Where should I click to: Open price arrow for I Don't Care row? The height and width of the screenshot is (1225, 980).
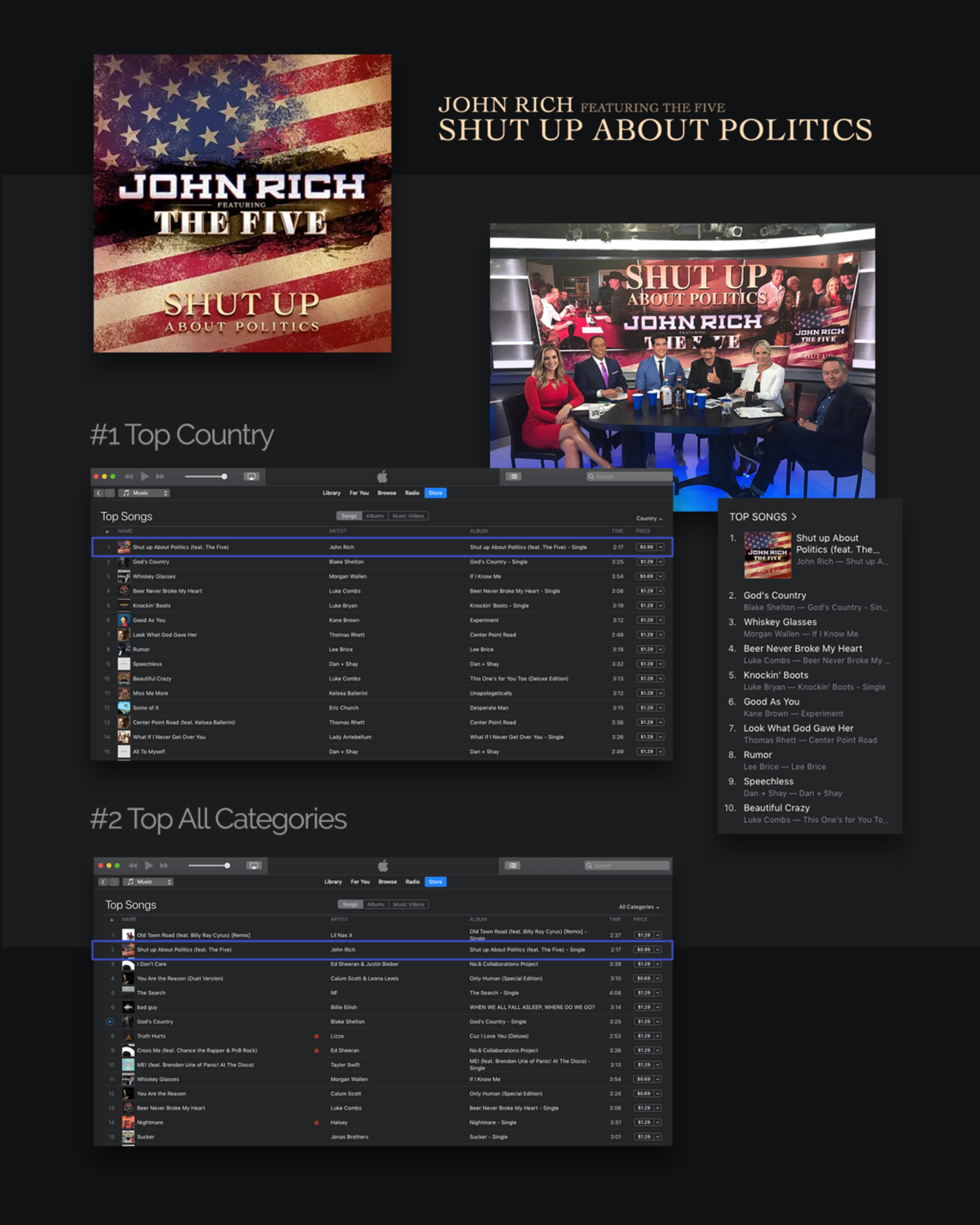click(658, 964)
